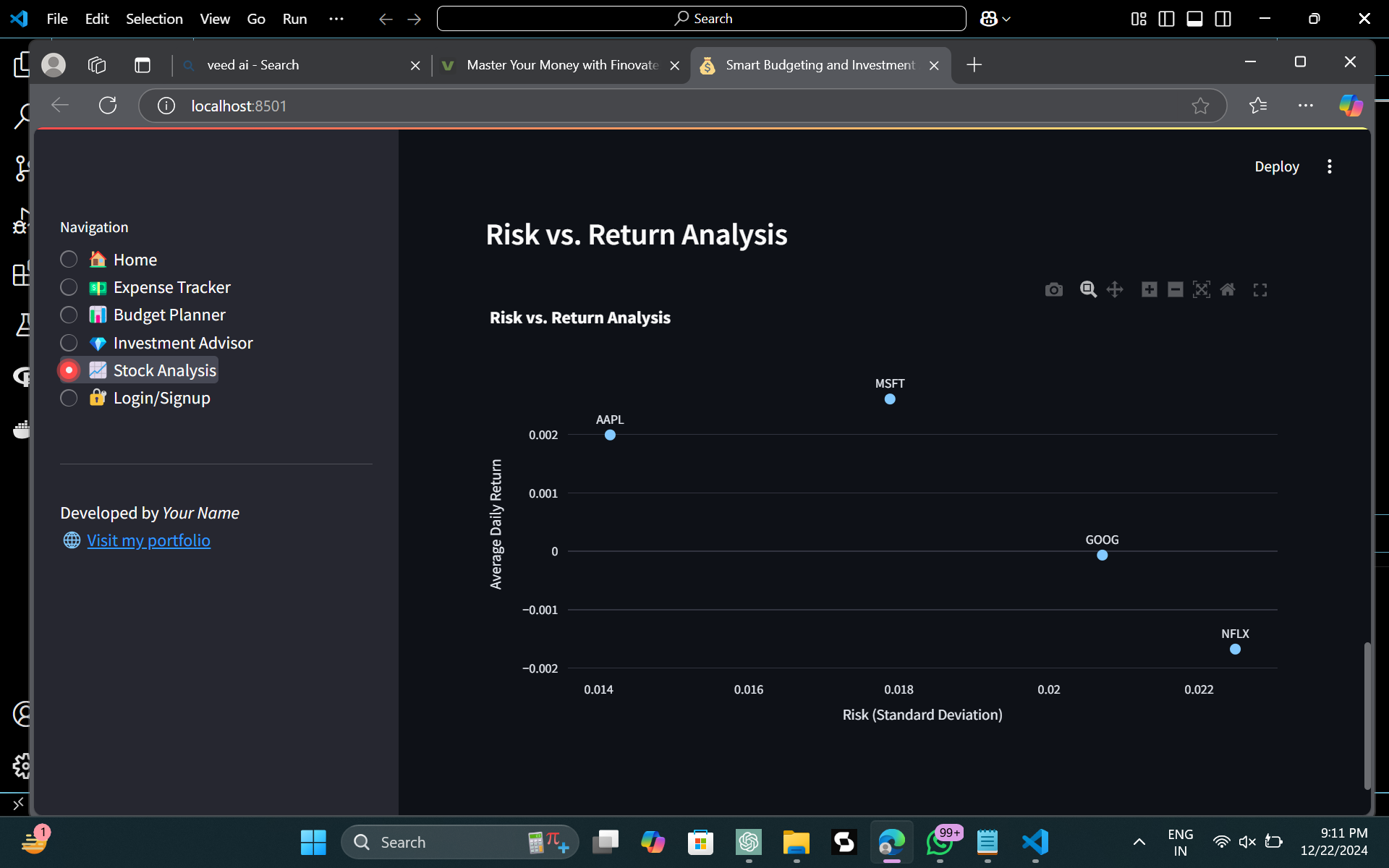
Task: Click Zoom out minus icon on chart
Action: pyautogui.click(x=1176, y=290)
